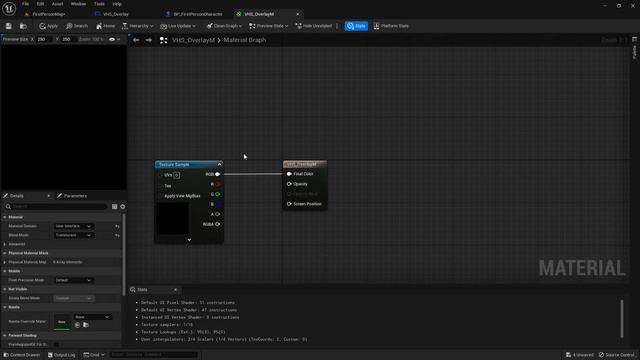Click Preview Size X input field

pos(44,40)
